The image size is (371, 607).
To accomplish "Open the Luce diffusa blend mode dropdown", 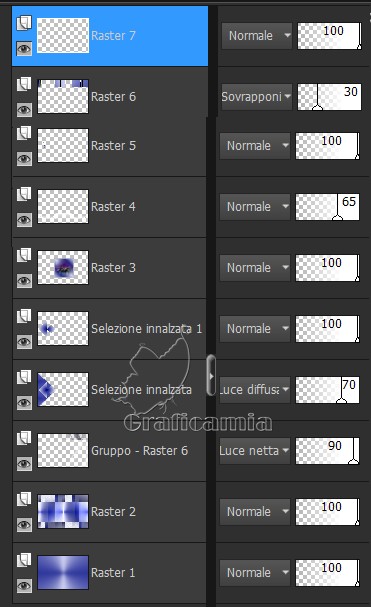I will tap(254, 390).
